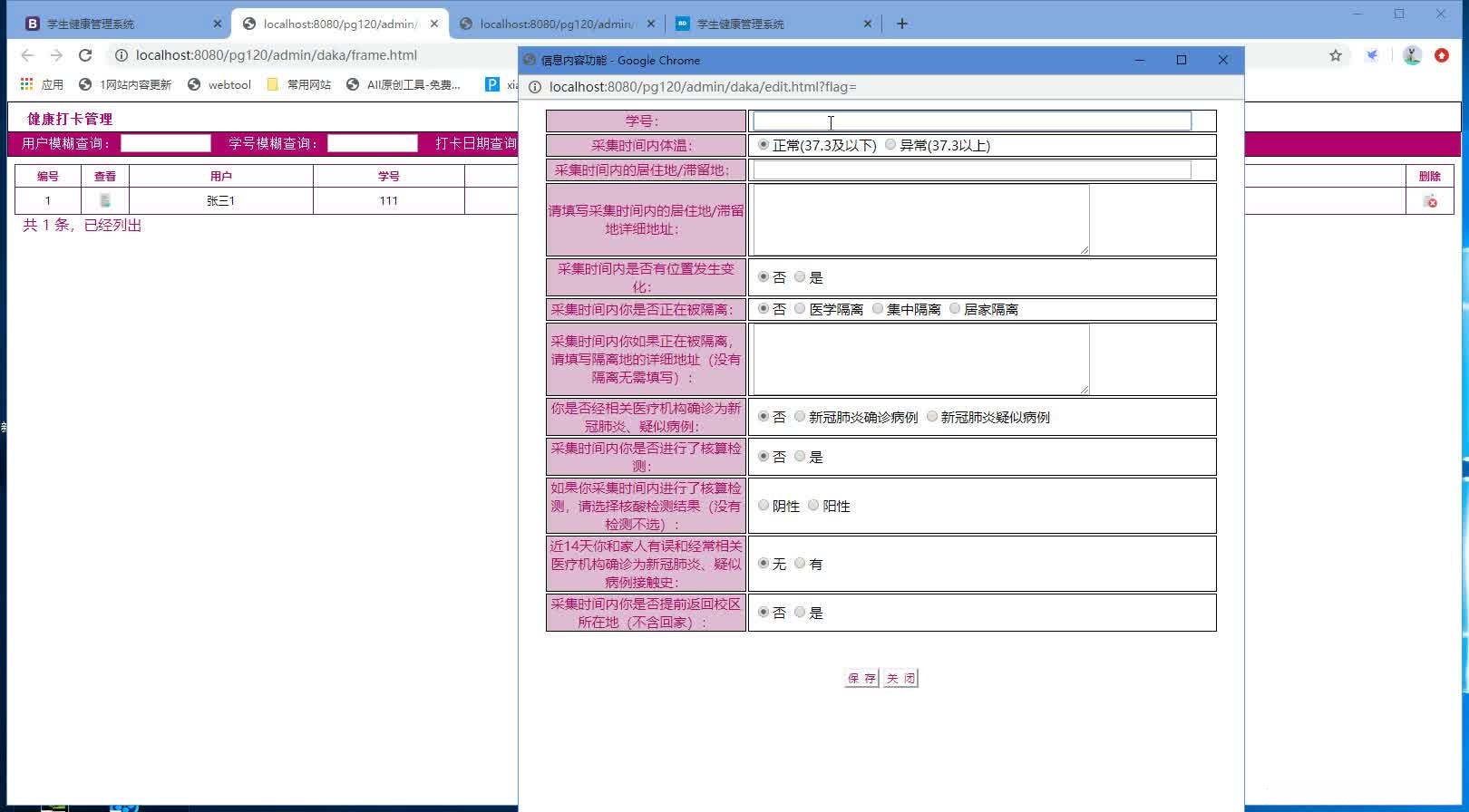The height and width of the screenshot is (812, 1469).
Task: Click the 隔离地详细地址 textarea
Action: tap(921, 359)
